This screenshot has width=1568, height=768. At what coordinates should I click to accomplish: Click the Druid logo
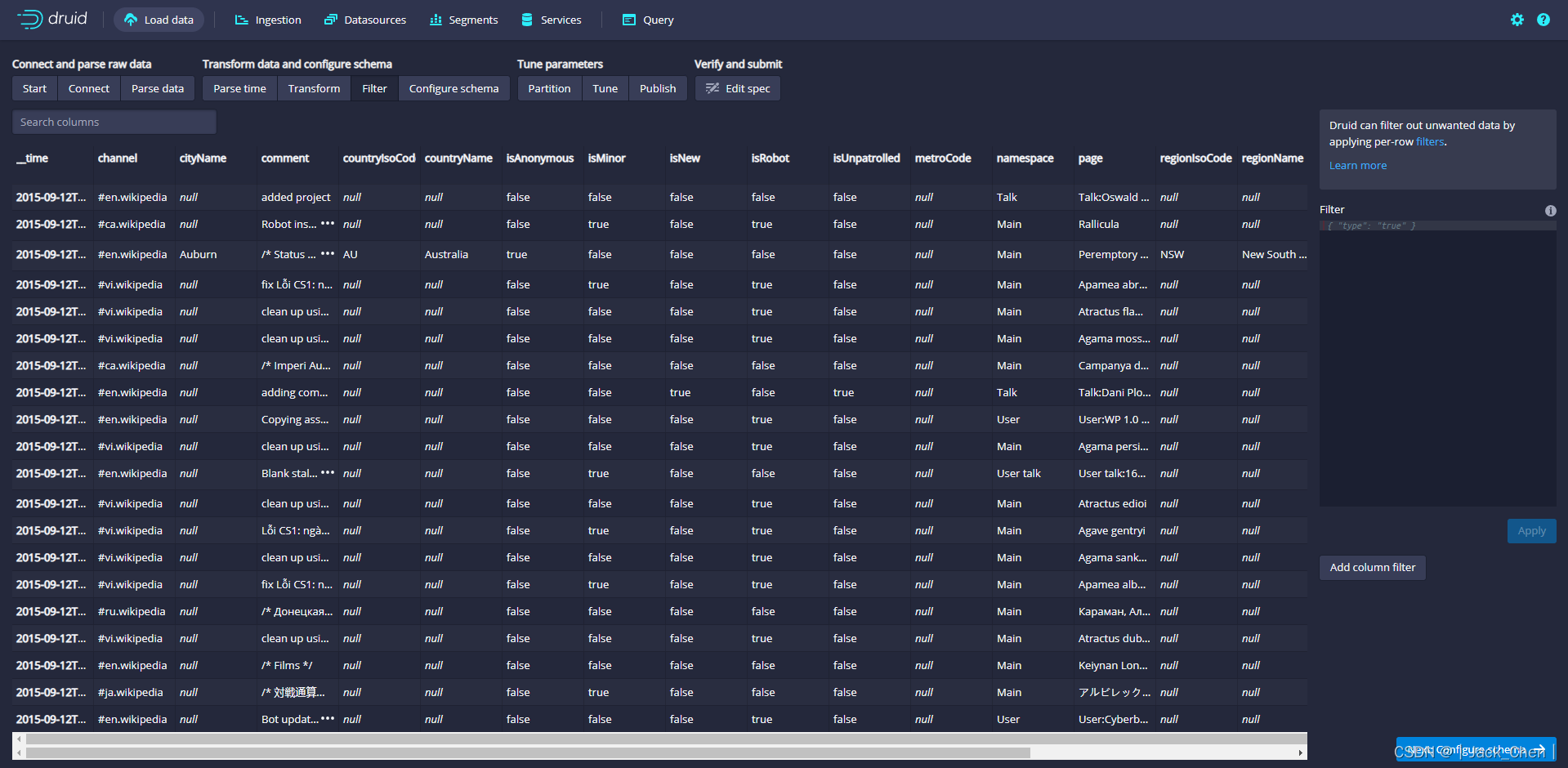(52, 20)
